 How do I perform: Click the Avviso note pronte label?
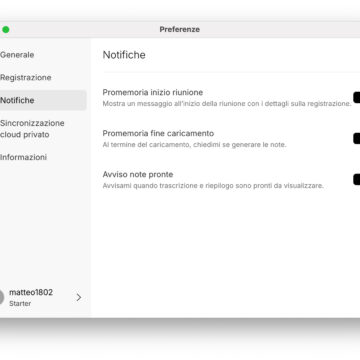(x=138, y=174)
